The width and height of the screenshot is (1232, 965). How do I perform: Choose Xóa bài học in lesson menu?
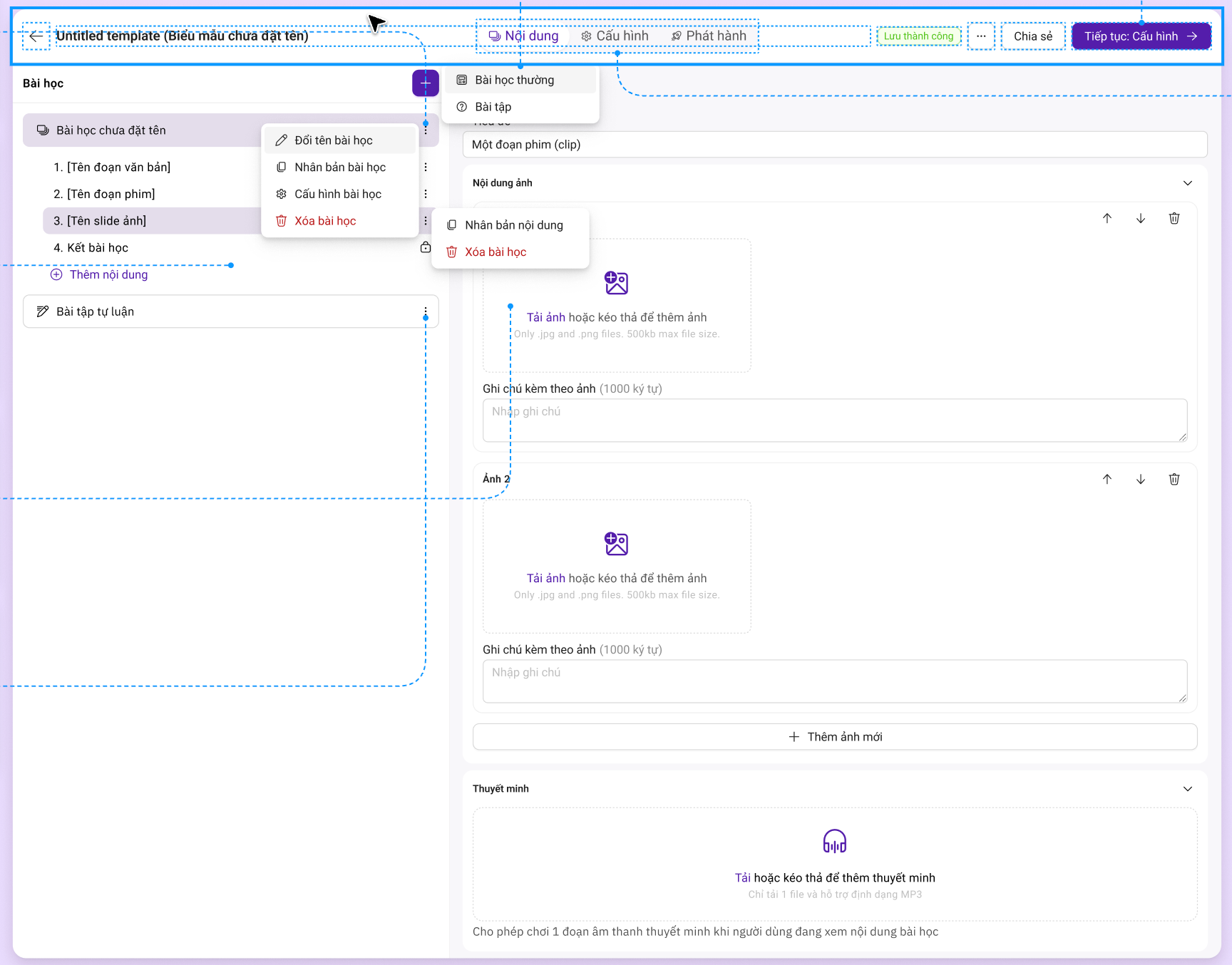(x=340, y=221)
